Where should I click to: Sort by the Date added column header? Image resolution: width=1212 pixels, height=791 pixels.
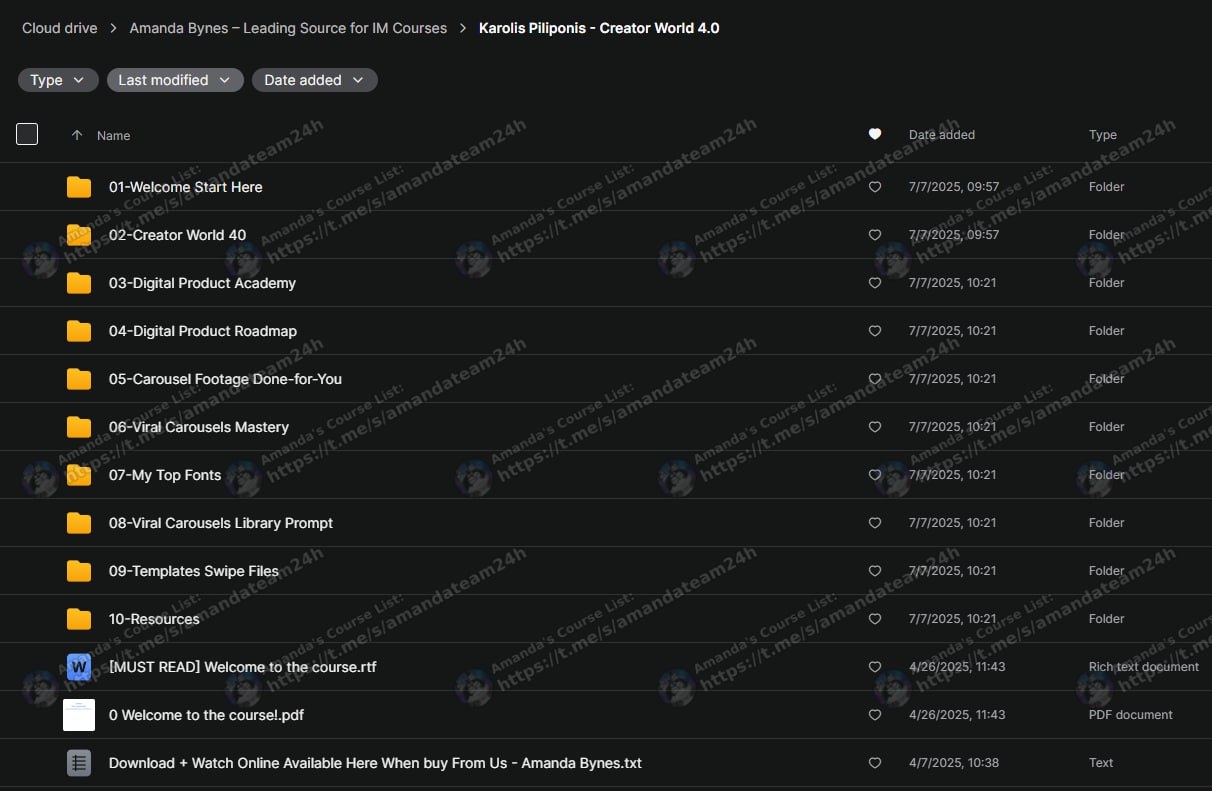941,135
